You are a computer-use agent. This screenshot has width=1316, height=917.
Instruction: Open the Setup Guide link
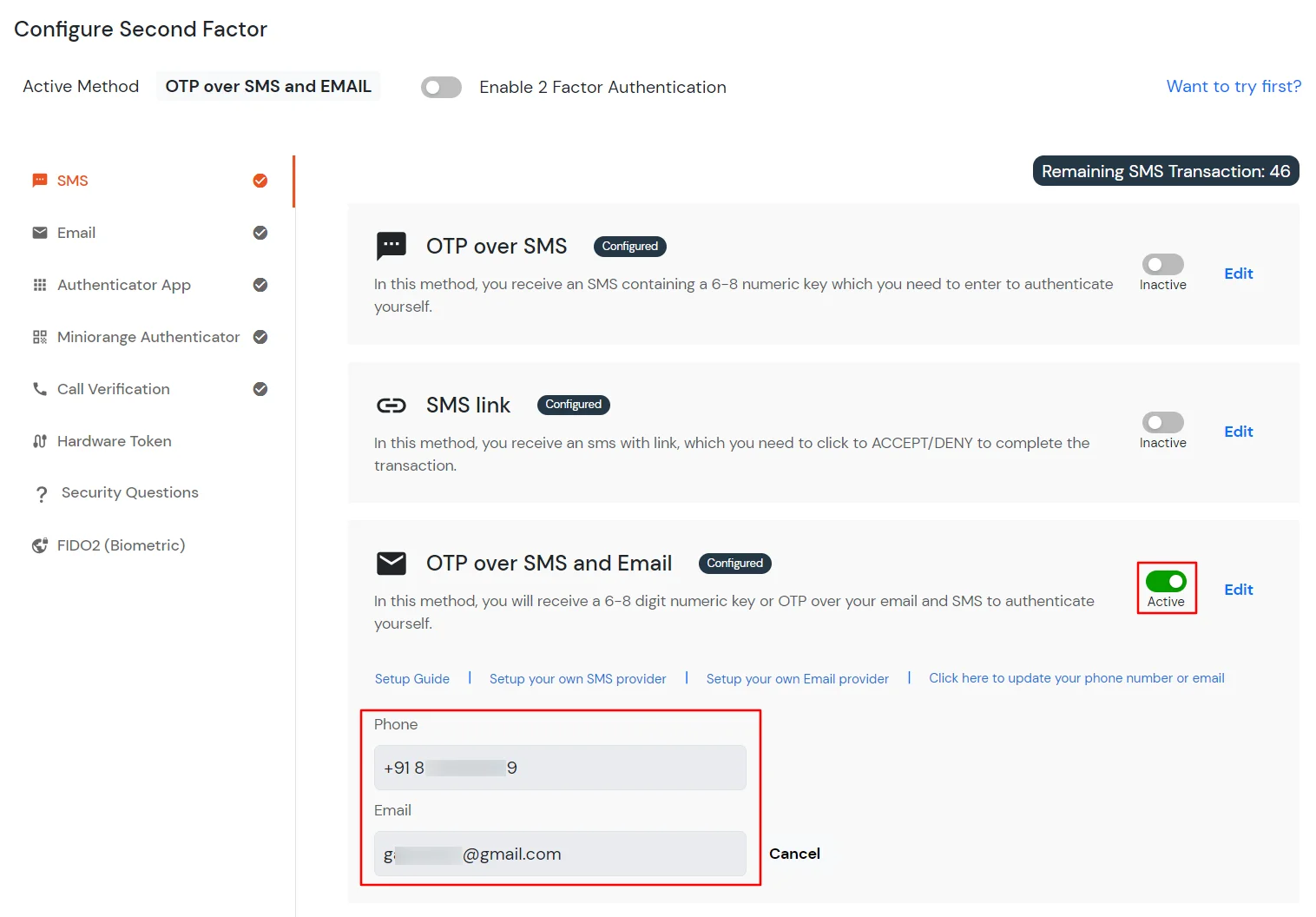point(411,679)
